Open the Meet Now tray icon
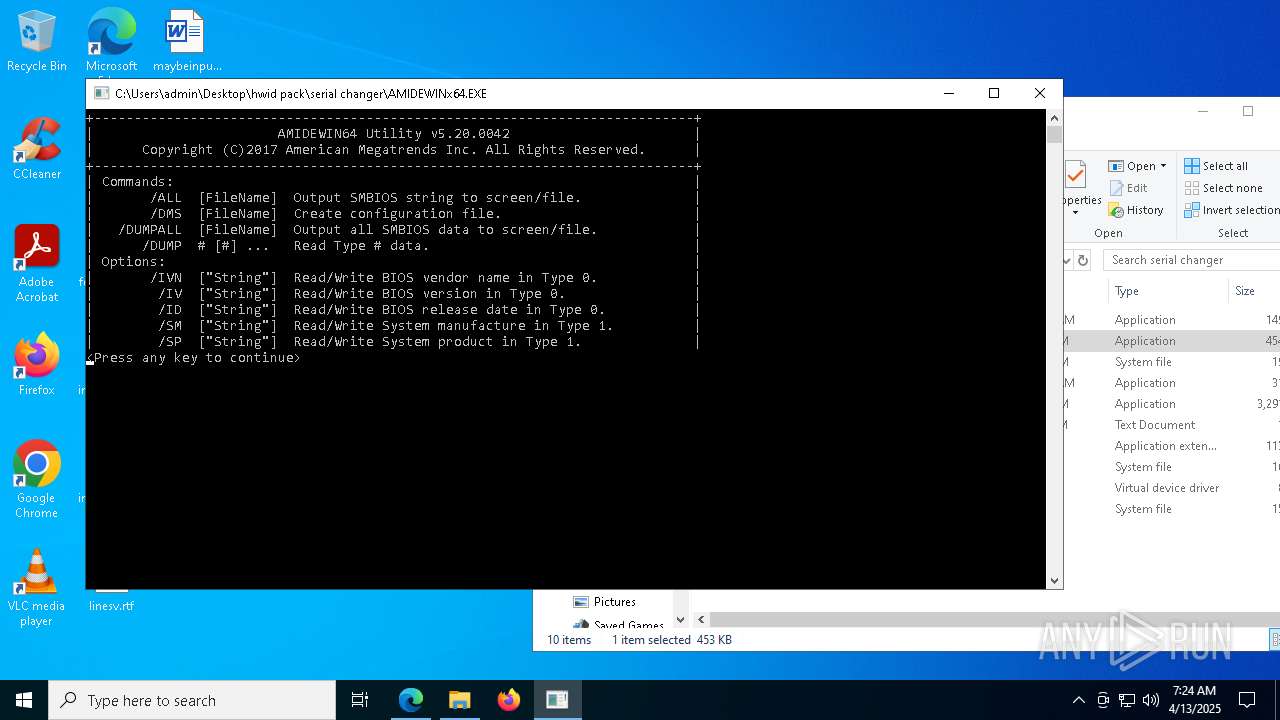The image size is (1280, 720). coord(1103,700)
